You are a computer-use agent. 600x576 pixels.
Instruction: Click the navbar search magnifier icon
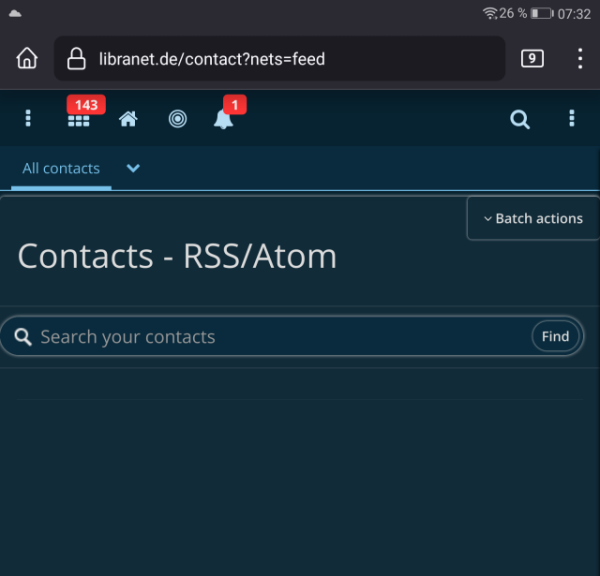click(x=520, y=119)
